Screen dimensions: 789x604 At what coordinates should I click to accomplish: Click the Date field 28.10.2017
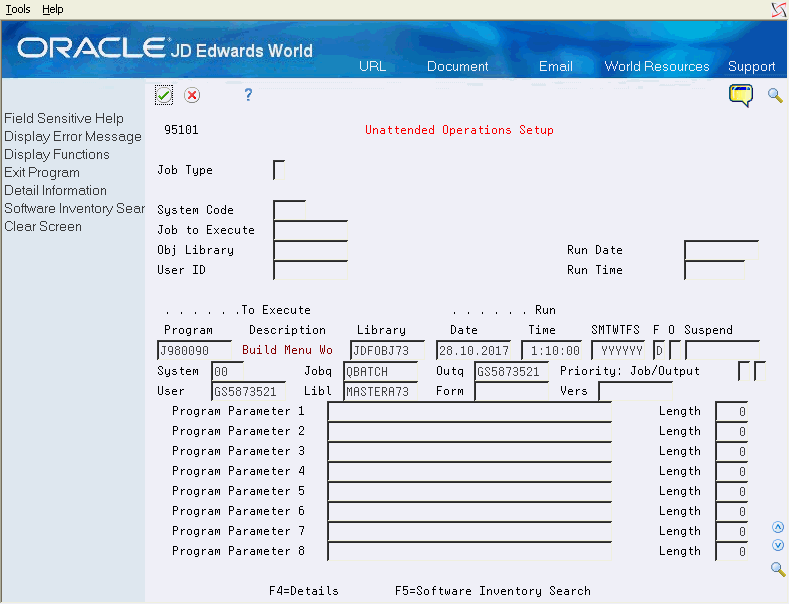point(474,350)
